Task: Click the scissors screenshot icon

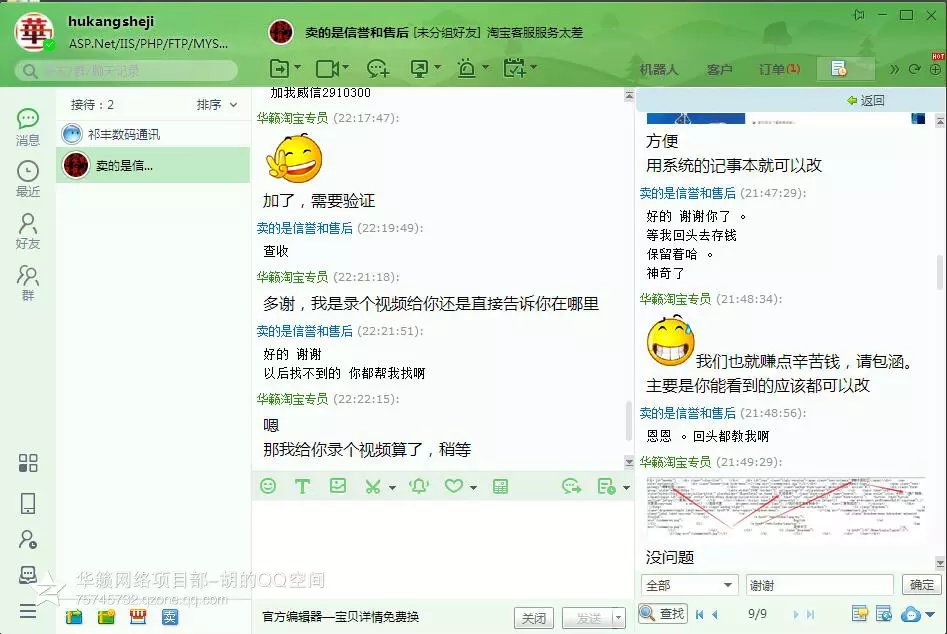Action: click(x=373, y=487)
